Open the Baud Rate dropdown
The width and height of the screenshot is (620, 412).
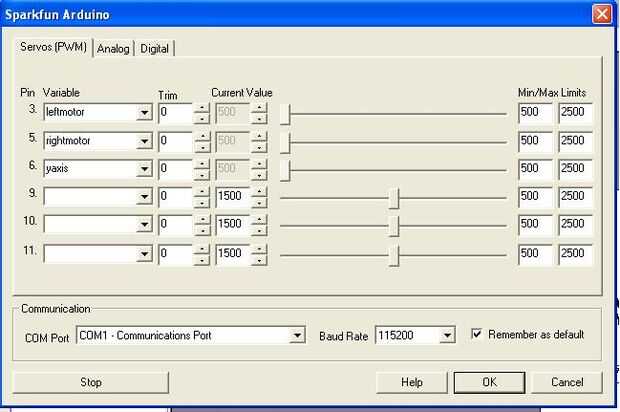(447, 336)
